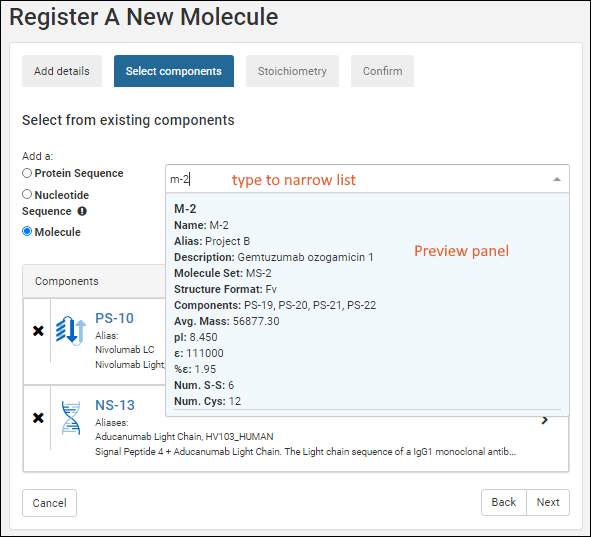Go Back to previous step
591x537 pixels.
point(504,502)
